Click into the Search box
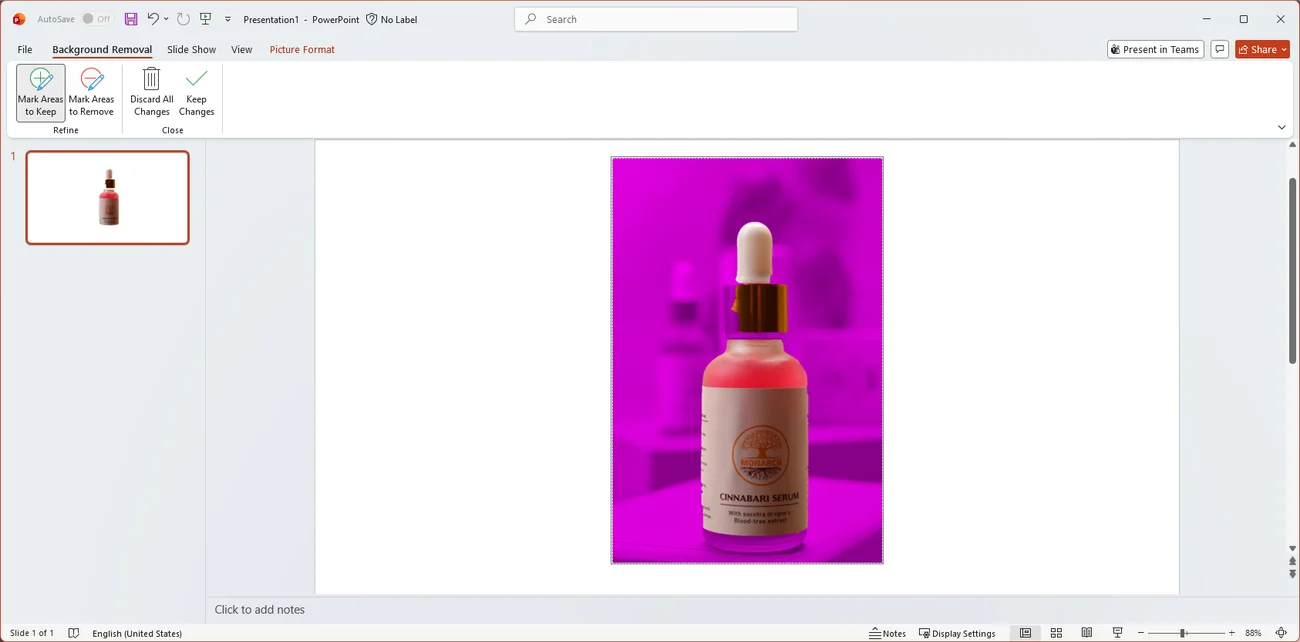 (x=656, y=19)
